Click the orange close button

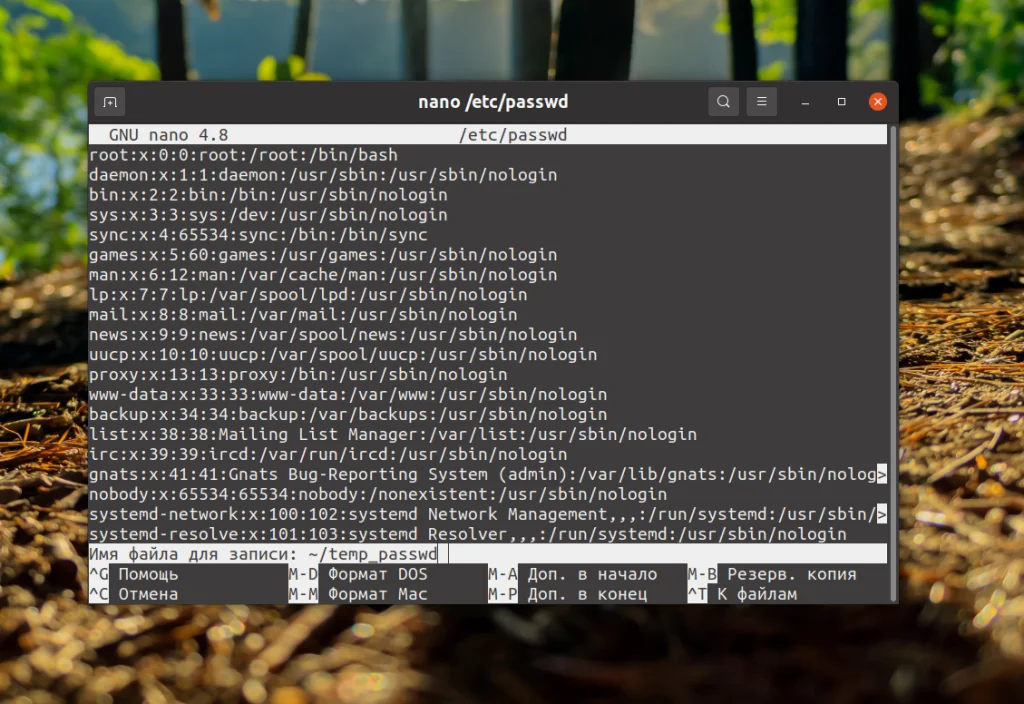[877, 101]
